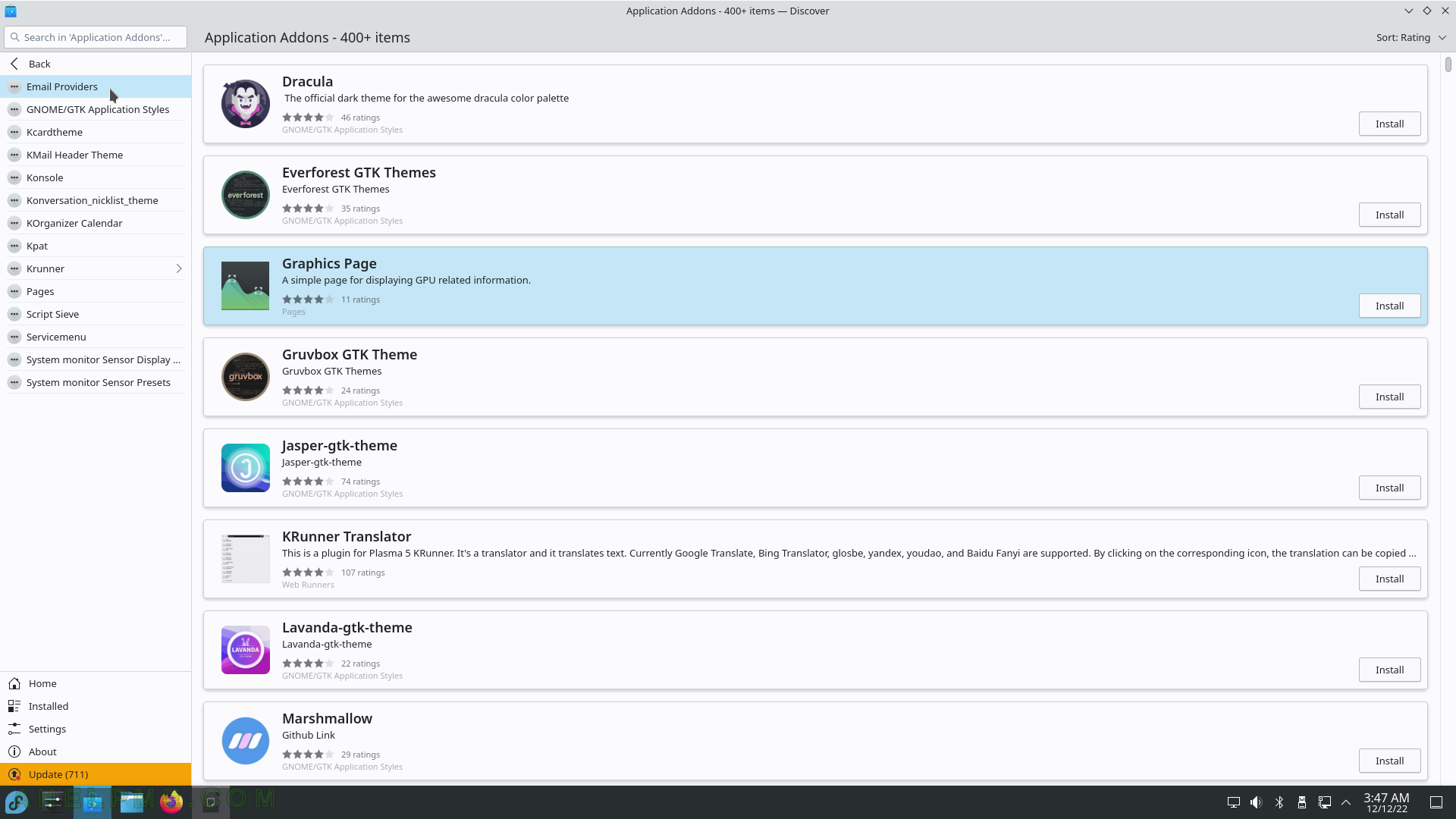
Task: Click the "Update (711)" label
Action: coord(58,774)
